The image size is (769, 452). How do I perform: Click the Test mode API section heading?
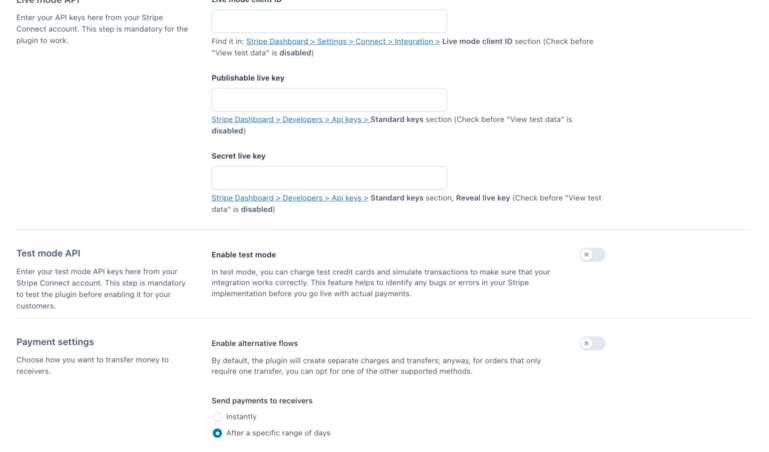tap(55, 254)
